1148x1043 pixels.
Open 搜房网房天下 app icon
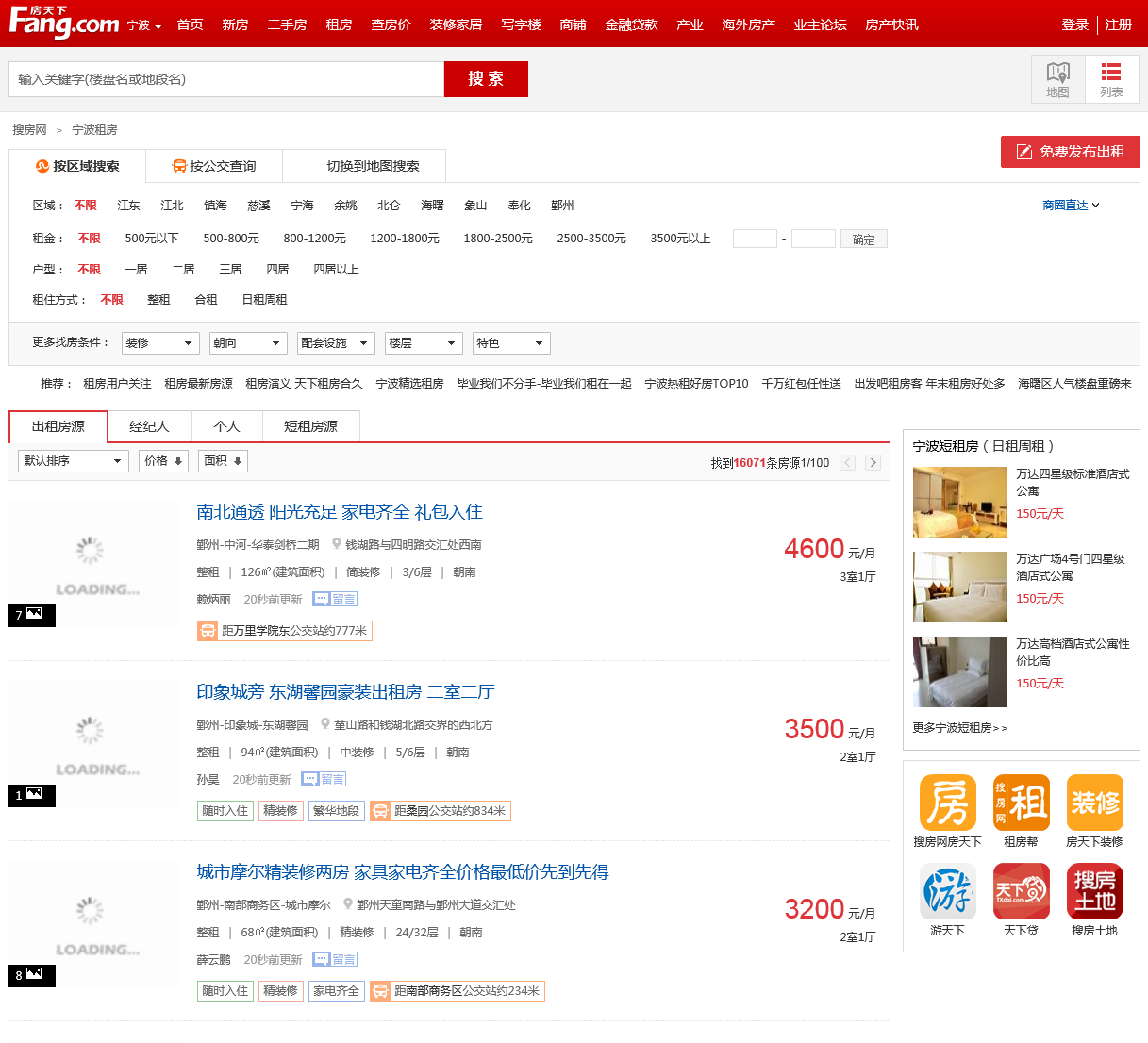(x=947, y=803)
